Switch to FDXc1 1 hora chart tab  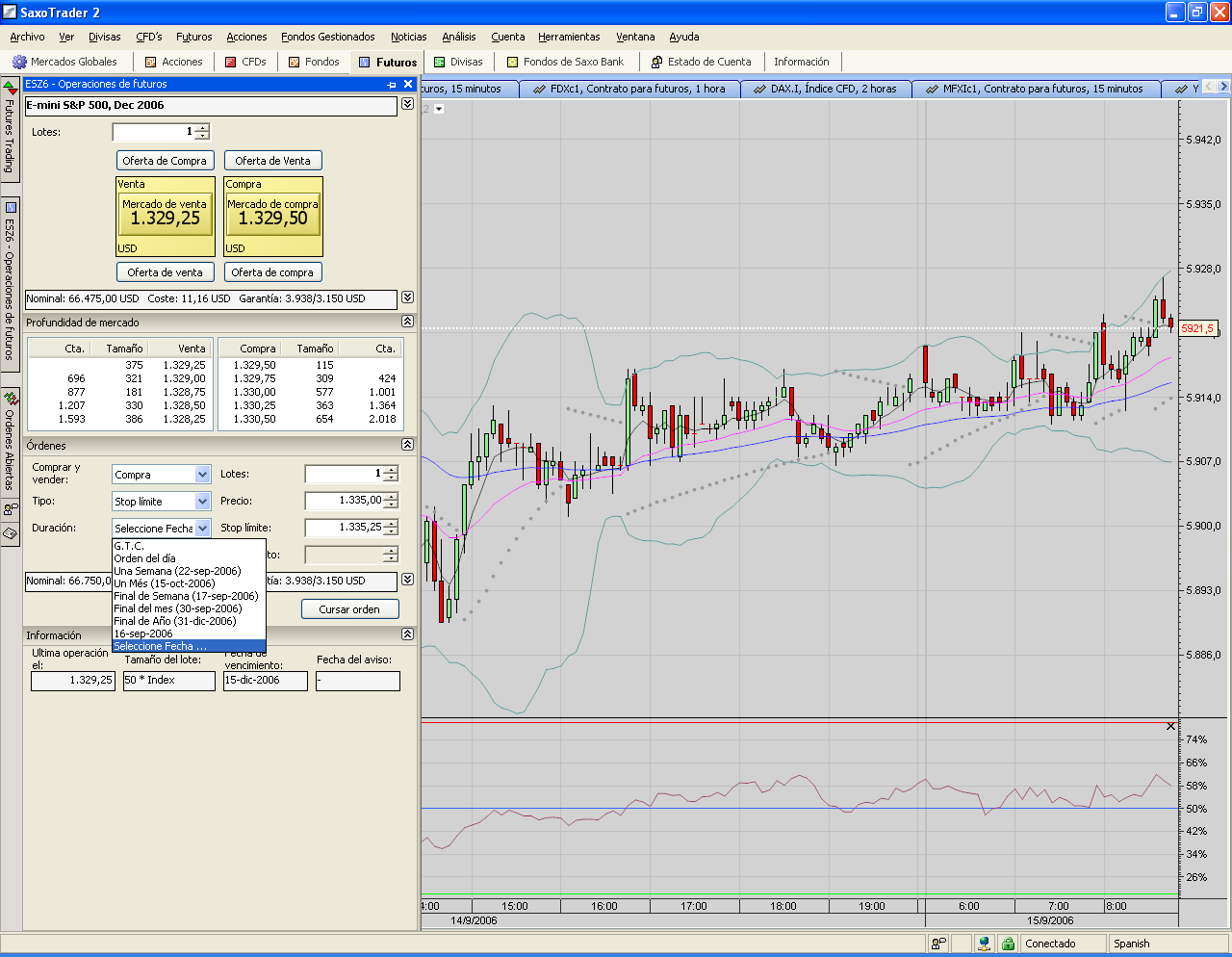(x=630, y=89)
